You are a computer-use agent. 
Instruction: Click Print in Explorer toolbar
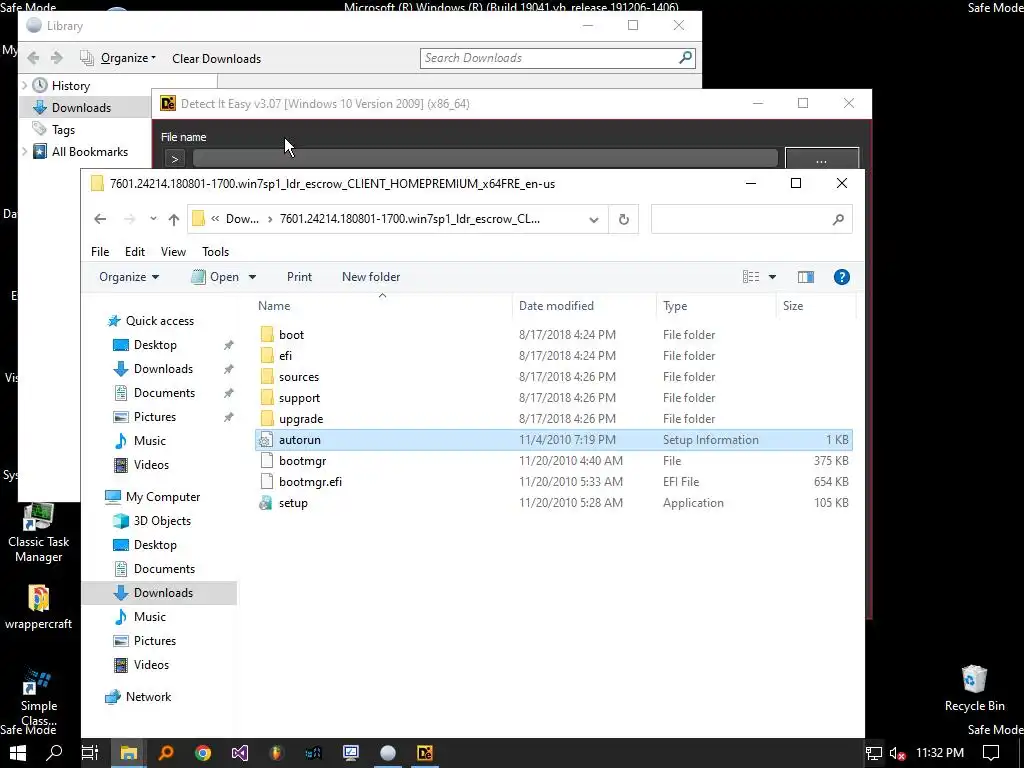pos(299,277)
